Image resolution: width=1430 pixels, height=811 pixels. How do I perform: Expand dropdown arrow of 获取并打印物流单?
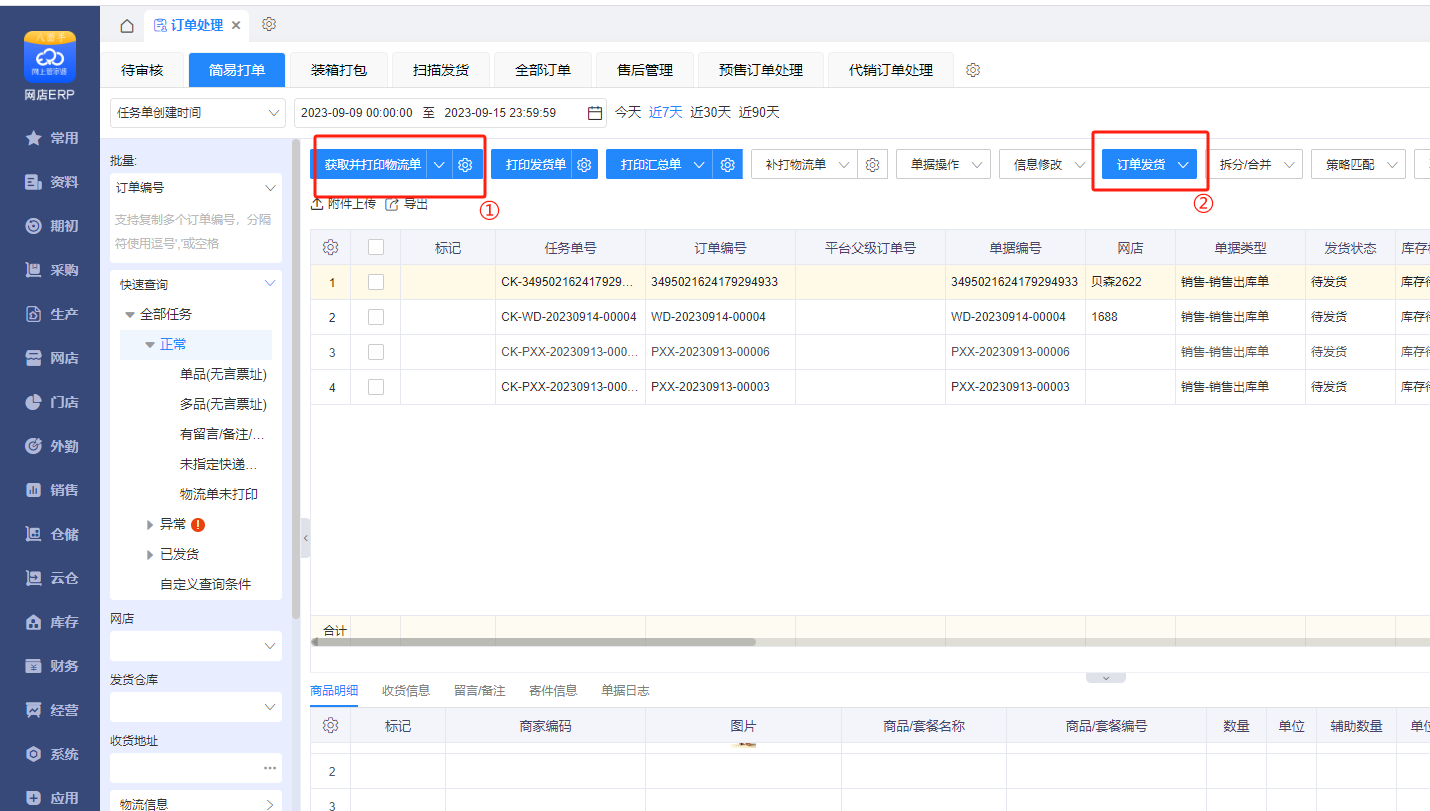tap(439, 165)
